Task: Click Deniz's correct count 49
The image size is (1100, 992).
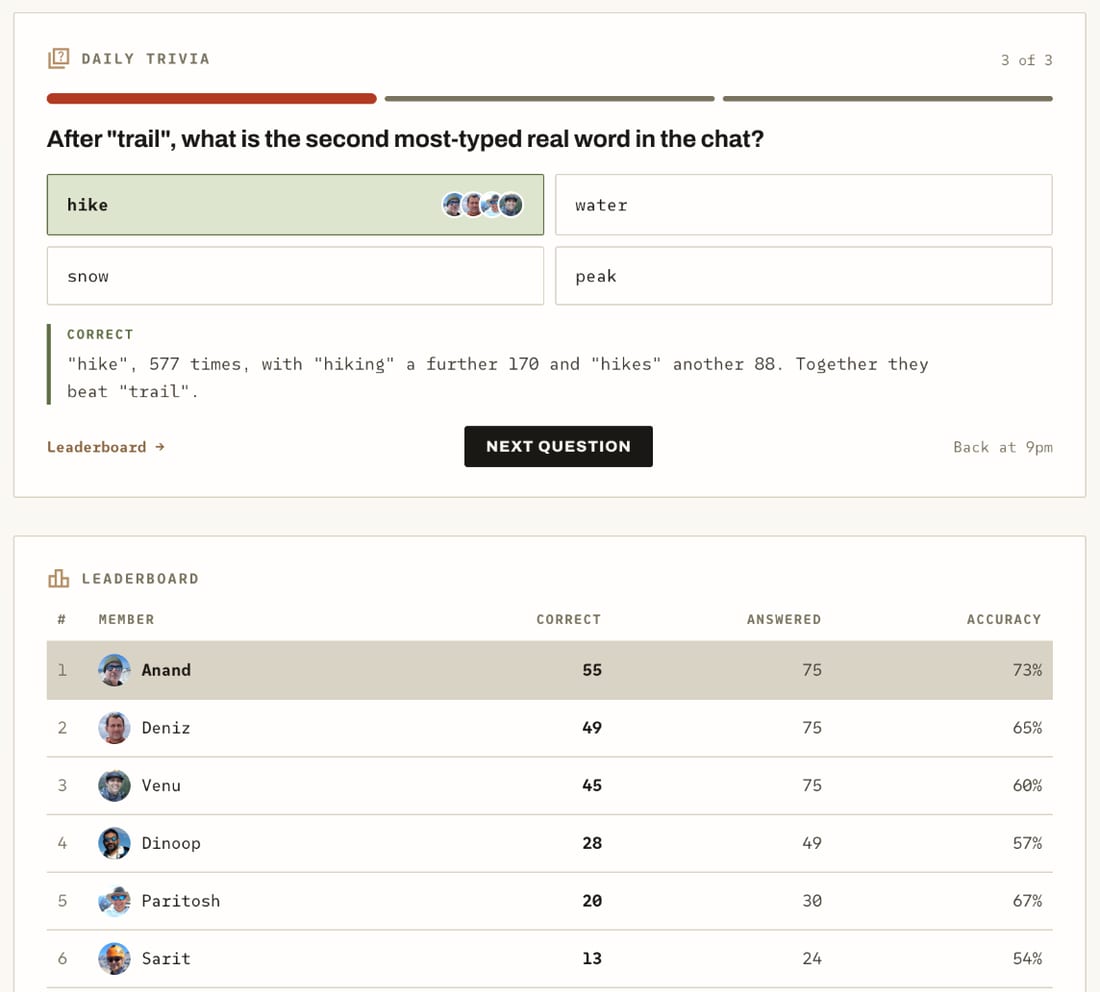Action: (591, 728)
